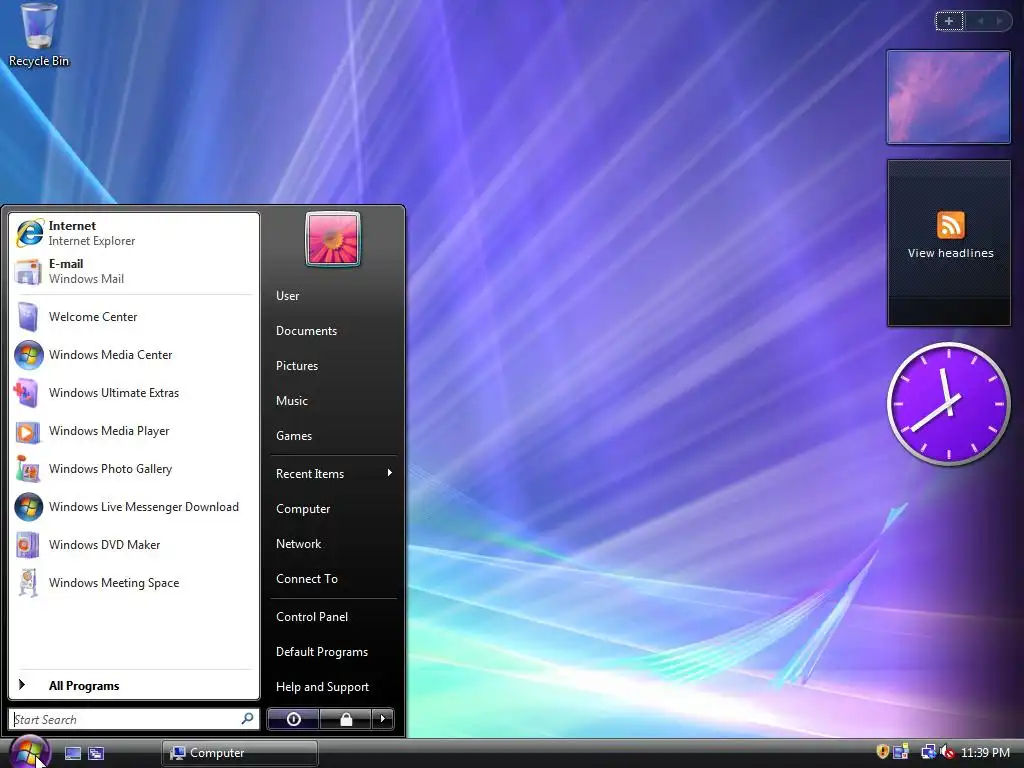Image resolution: width=1024 pixels, height=768 pixels.
Task: Click the Computer taskbar button
Action: [x=240, y=753]
